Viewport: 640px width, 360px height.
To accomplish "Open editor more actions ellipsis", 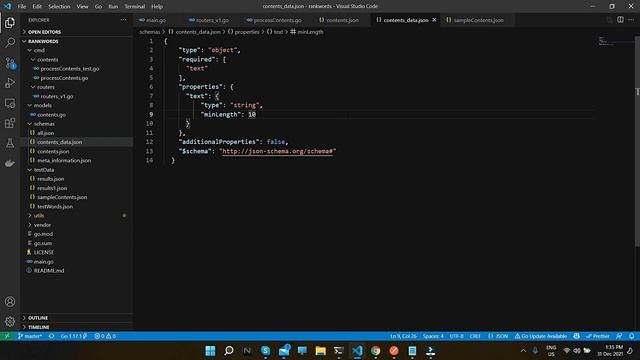I will click(631, 20).
